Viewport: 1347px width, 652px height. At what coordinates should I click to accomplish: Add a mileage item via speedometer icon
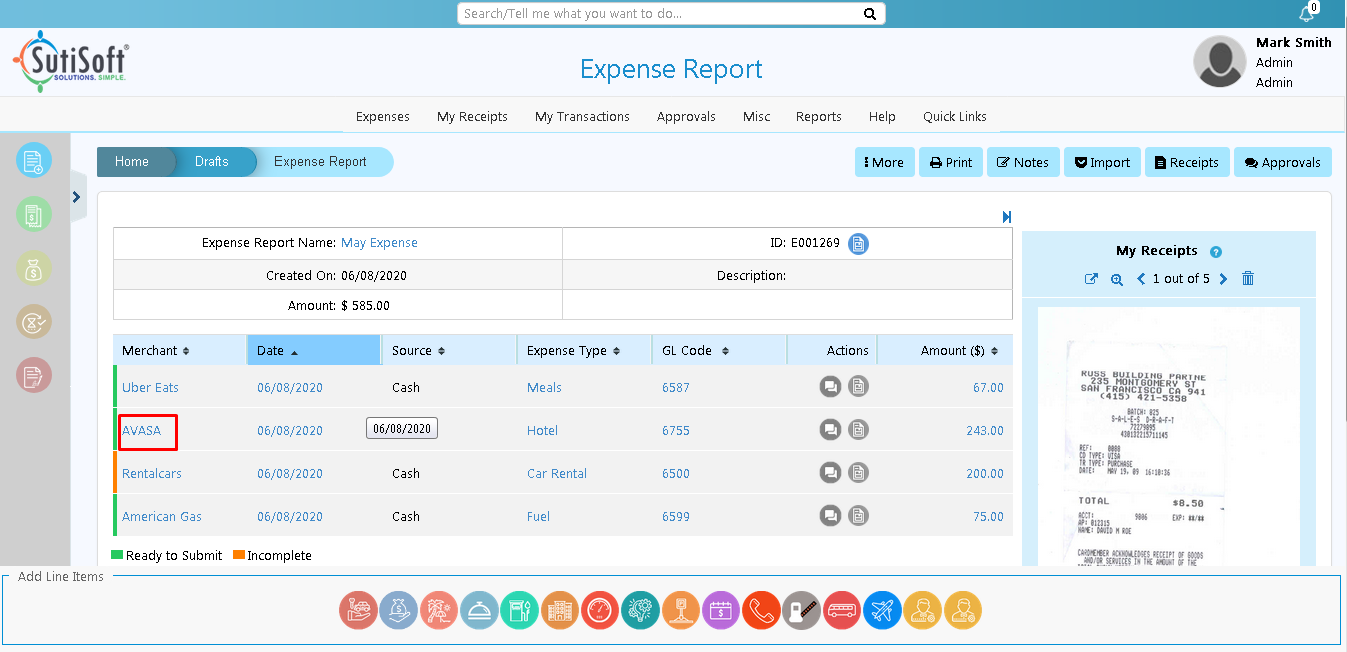pyautogui.click(x=600, y=609)
